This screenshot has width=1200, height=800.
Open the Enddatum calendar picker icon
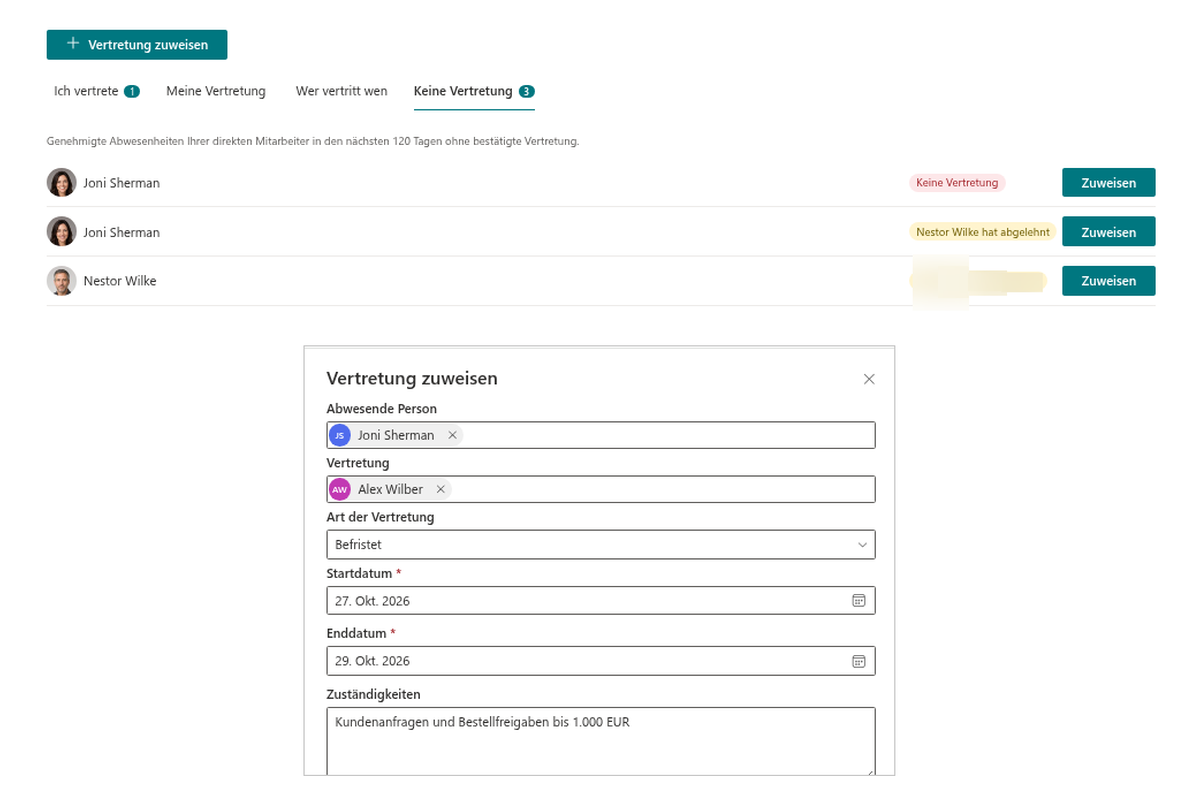coord(858,661)
